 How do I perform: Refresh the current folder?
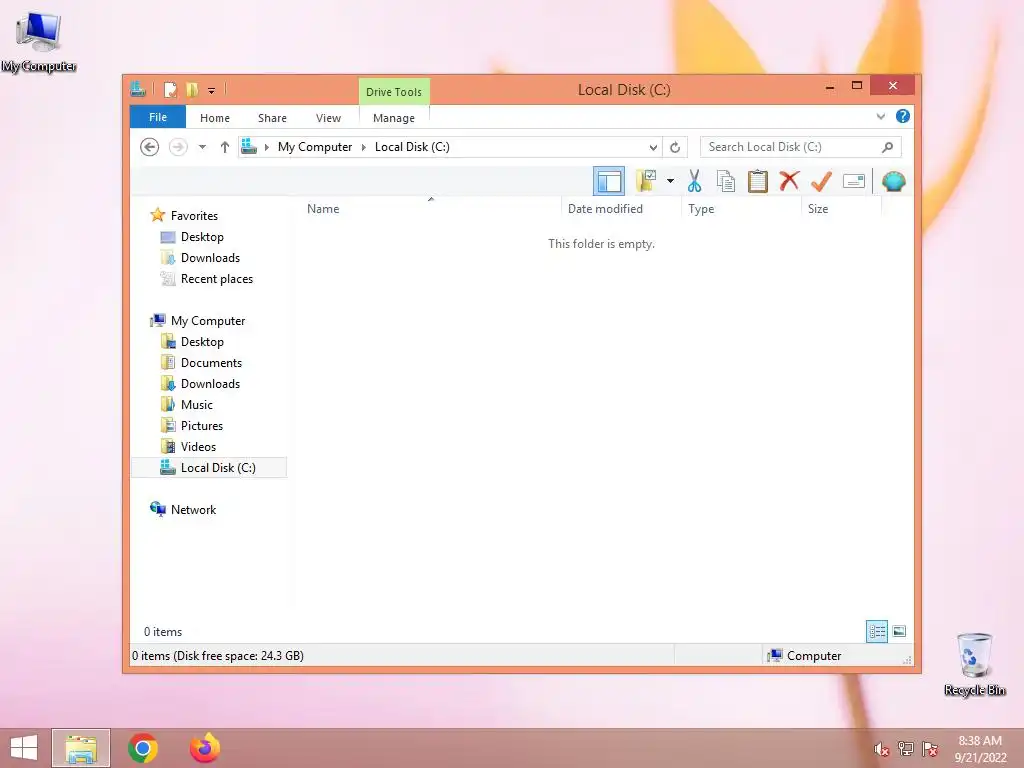(675, 148)
